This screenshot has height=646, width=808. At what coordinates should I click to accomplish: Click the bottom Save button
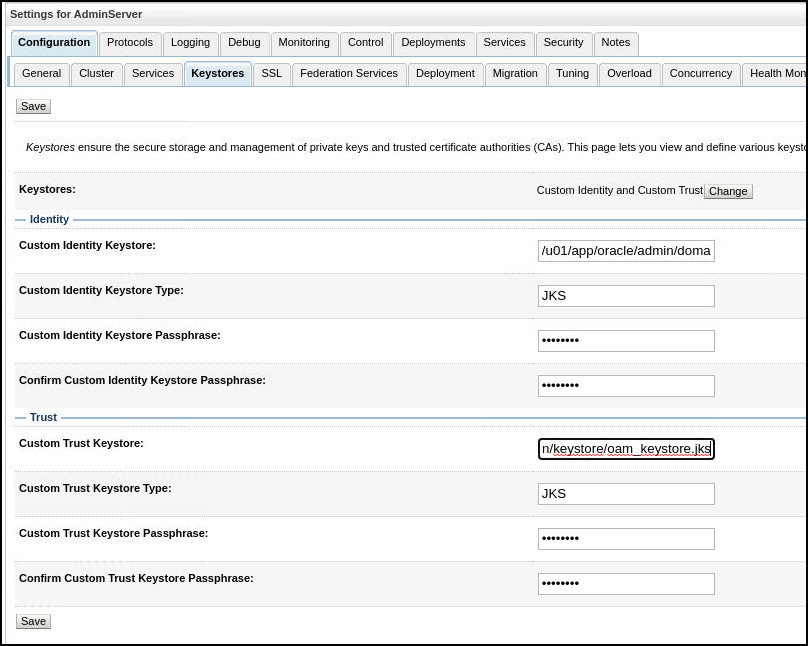(33, 621)
